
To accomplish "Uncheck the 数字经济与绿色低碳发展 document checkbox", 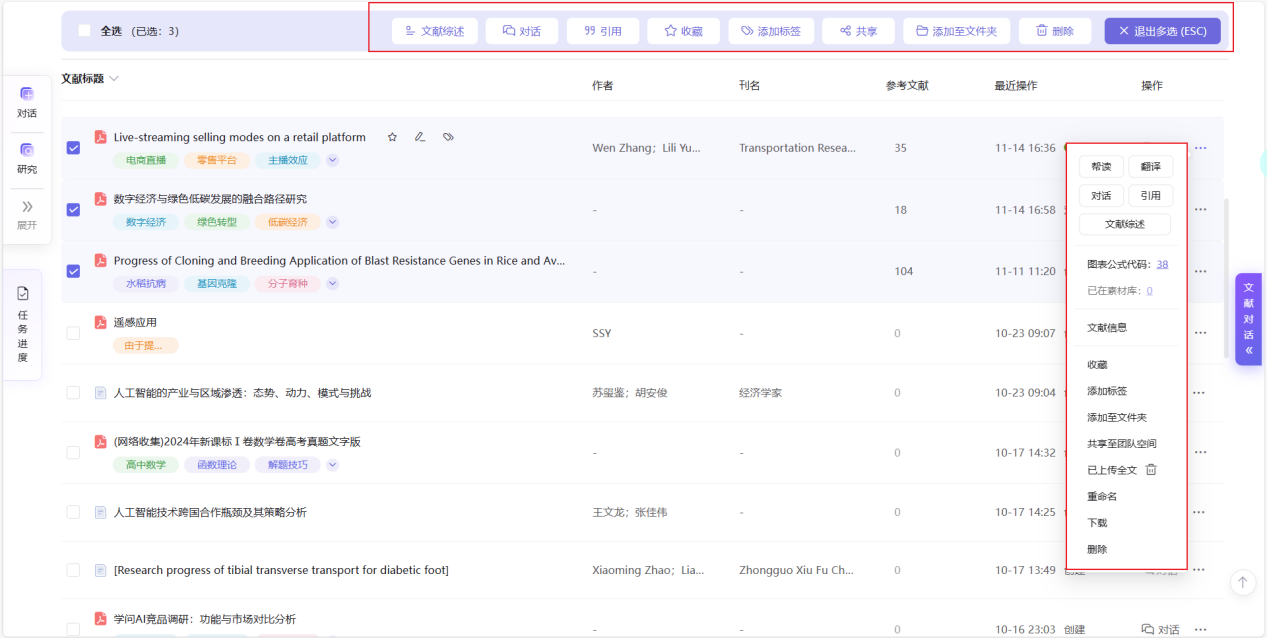I will (x=73, y=210).
